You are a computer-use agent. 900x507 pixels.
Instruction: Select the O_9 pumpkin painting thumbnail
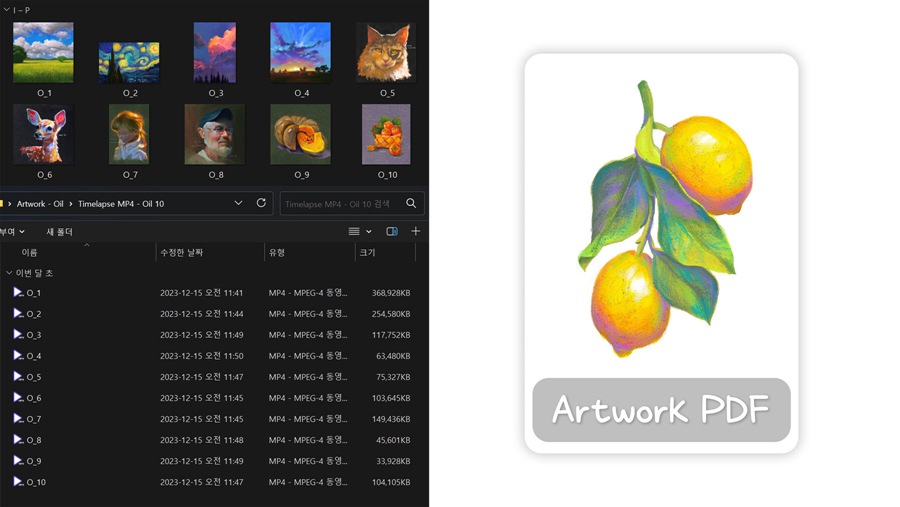click(301, 133)
